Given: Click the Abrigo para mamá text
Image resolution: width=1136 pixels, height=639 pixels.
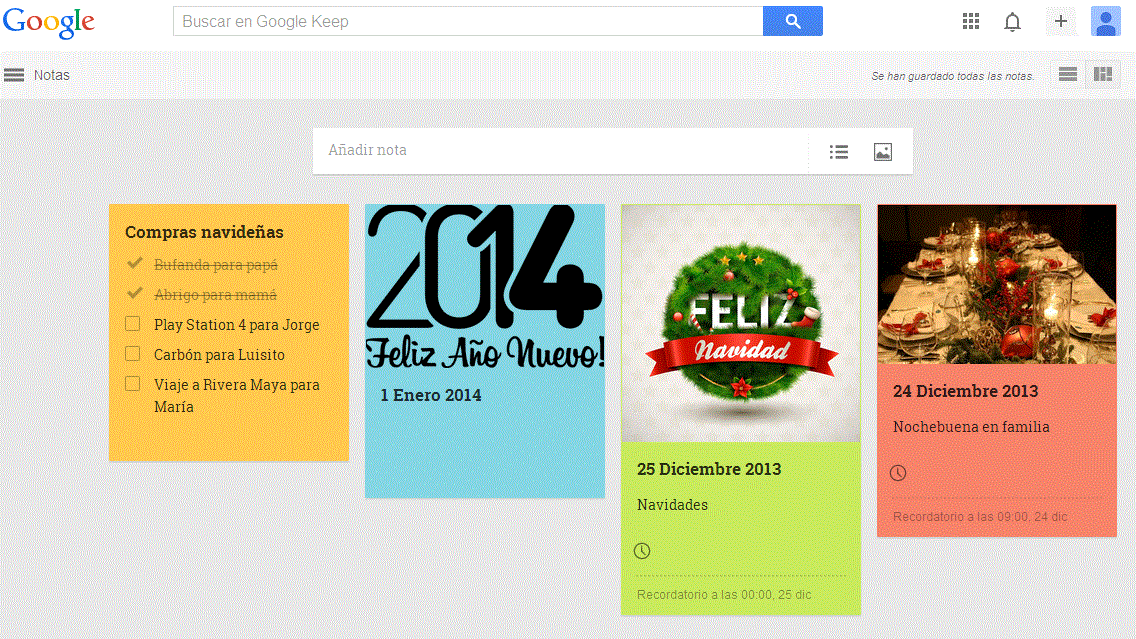Looking at the screenshot, I should [215, 294].
